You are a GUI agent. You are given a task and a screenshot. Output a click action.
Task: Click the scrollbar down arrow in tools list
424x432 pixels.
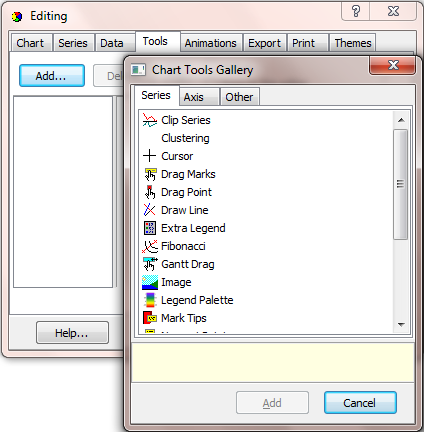401,324
